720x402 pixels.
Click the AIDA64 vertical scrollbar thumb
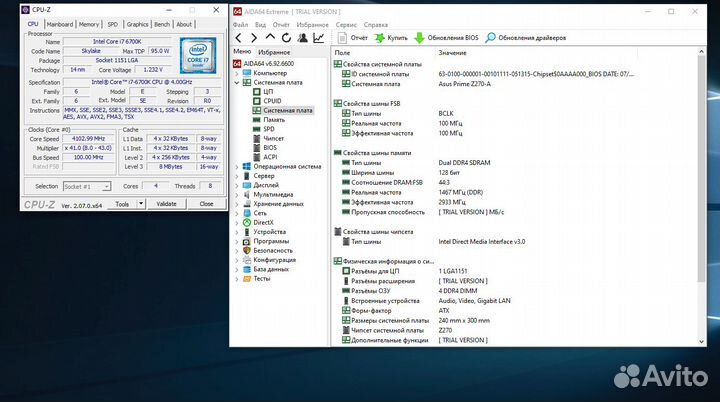pos(701,169)
